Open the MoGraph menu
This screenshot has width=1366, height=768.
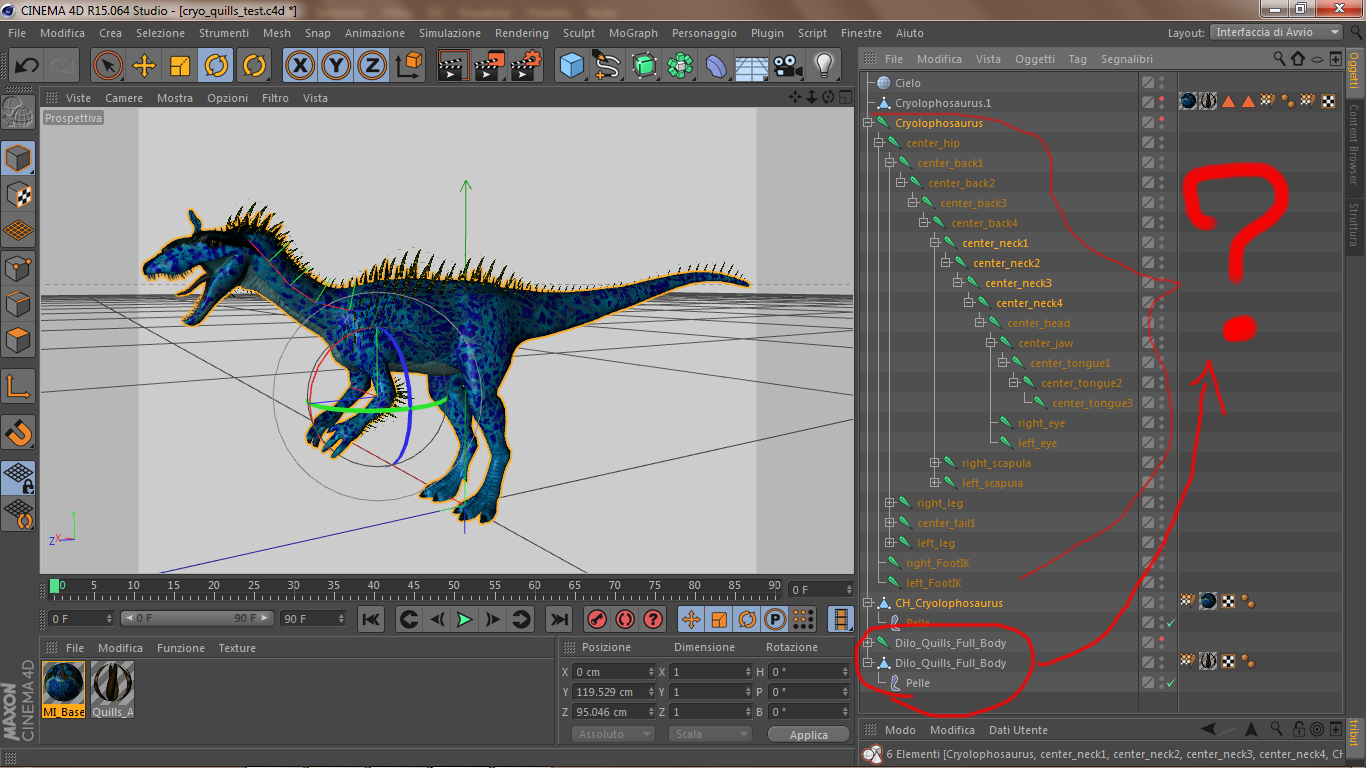point(633,33)
